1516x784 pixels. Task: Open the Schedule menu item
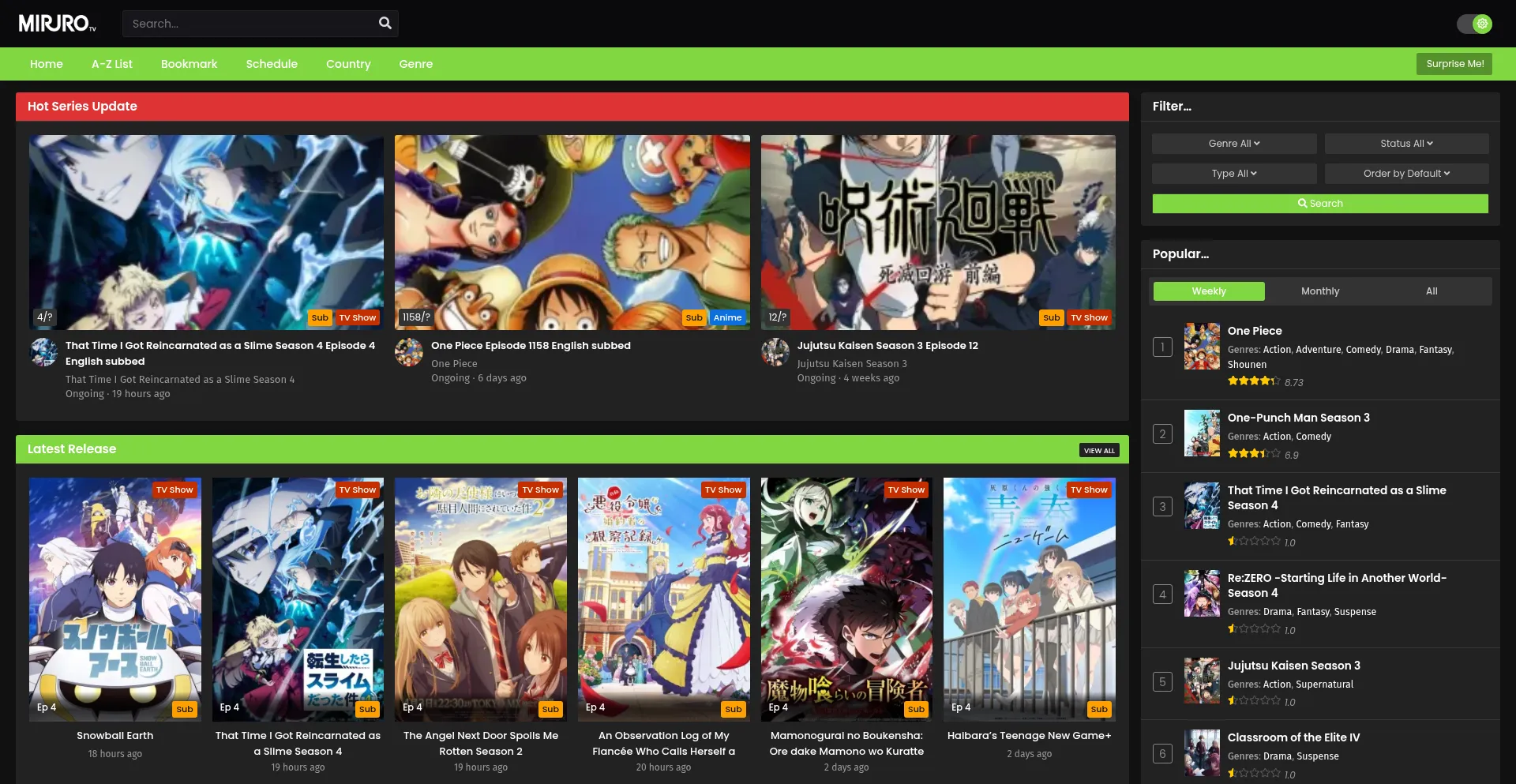click(272, 64)
